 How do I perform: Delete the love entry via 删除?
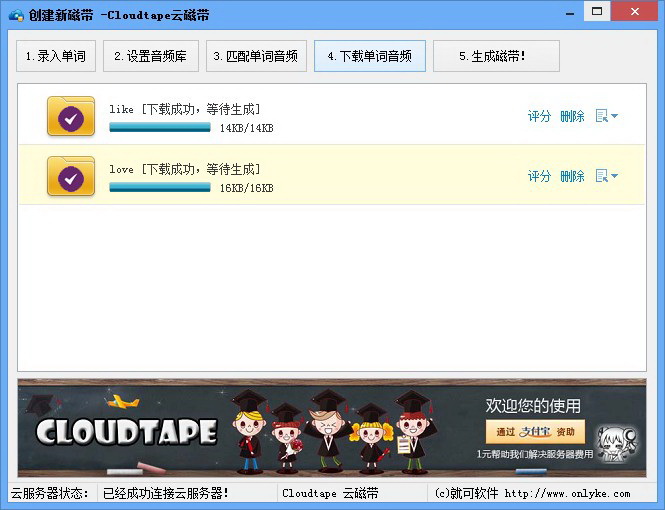tap(572, 176)
